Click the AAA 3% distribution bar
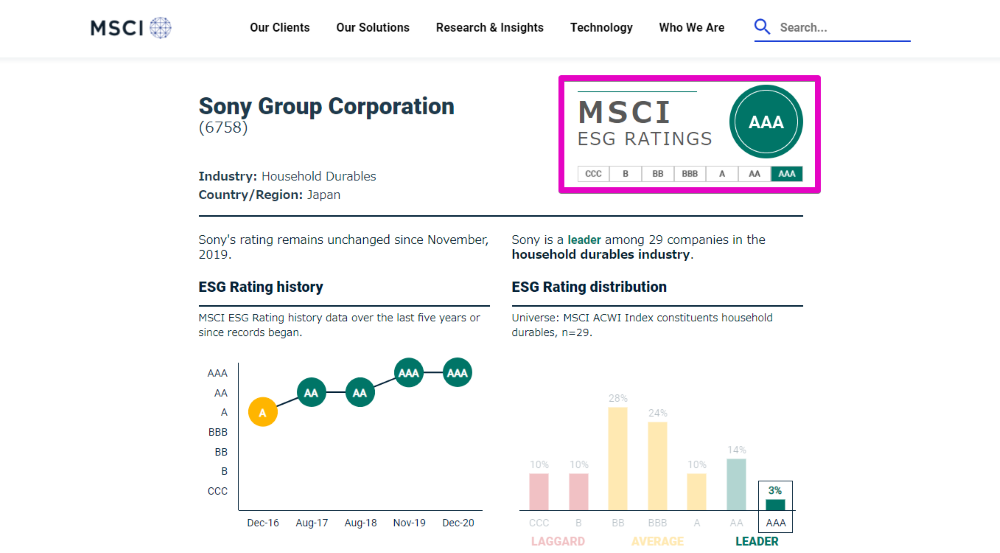This screenshot has width=1000, height=553. coord(776,505)
